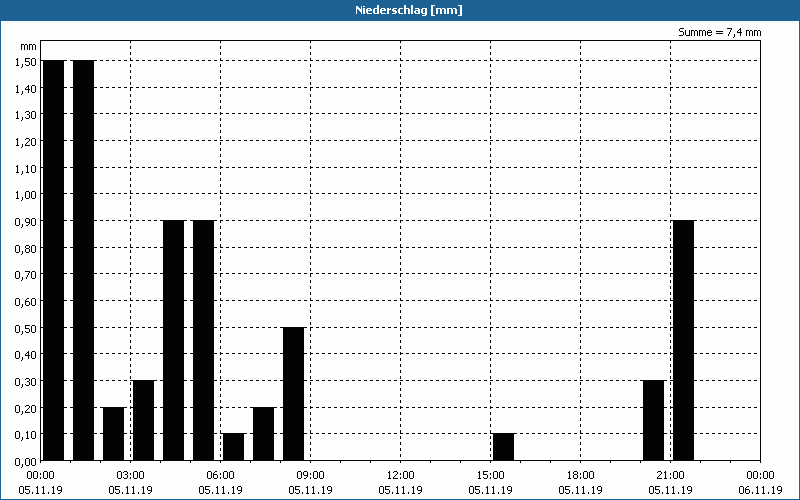The image size is (800, 500).
Task: Select the 0,90 y-axis tick label
Action: (26, 221)
